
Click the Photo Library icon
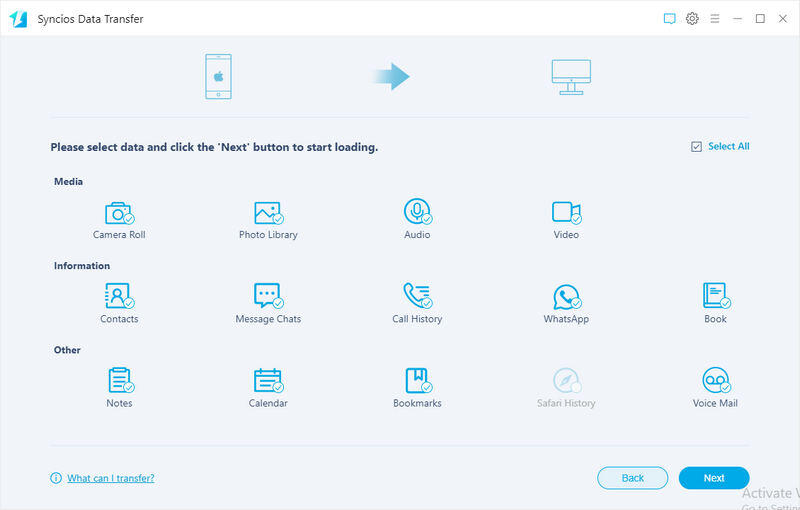click(267, 213)
